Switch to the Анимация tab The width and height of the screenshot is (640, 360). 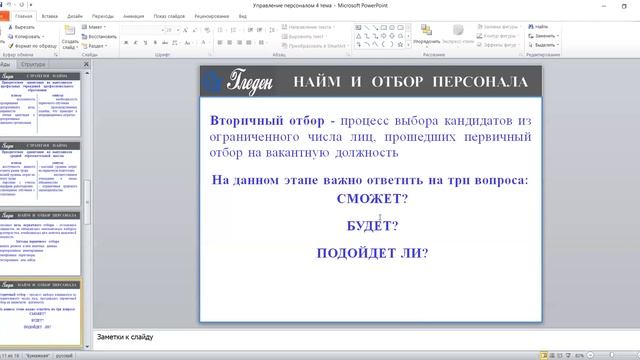(x=133, y=16)
